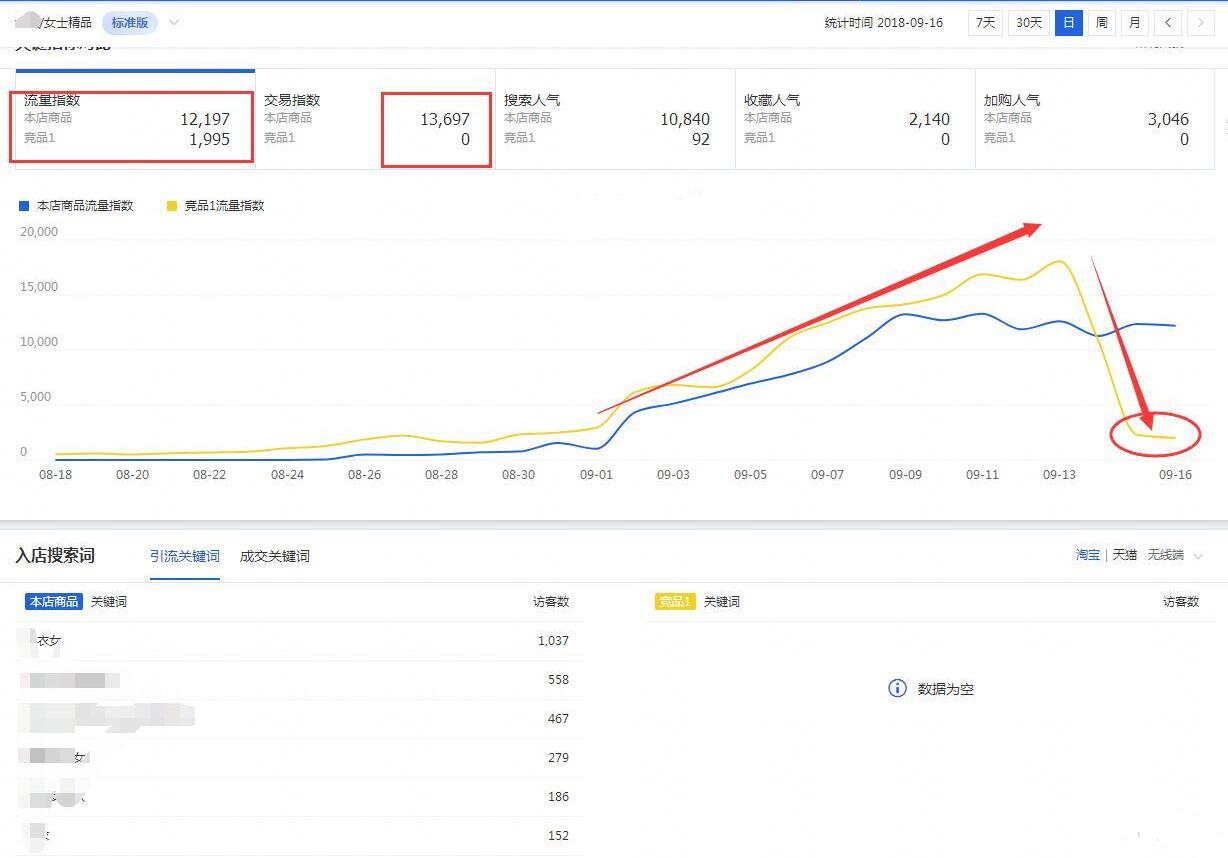Click the 本店商品 blue tag
The image size is (1228, 858).
pos(54,602)
